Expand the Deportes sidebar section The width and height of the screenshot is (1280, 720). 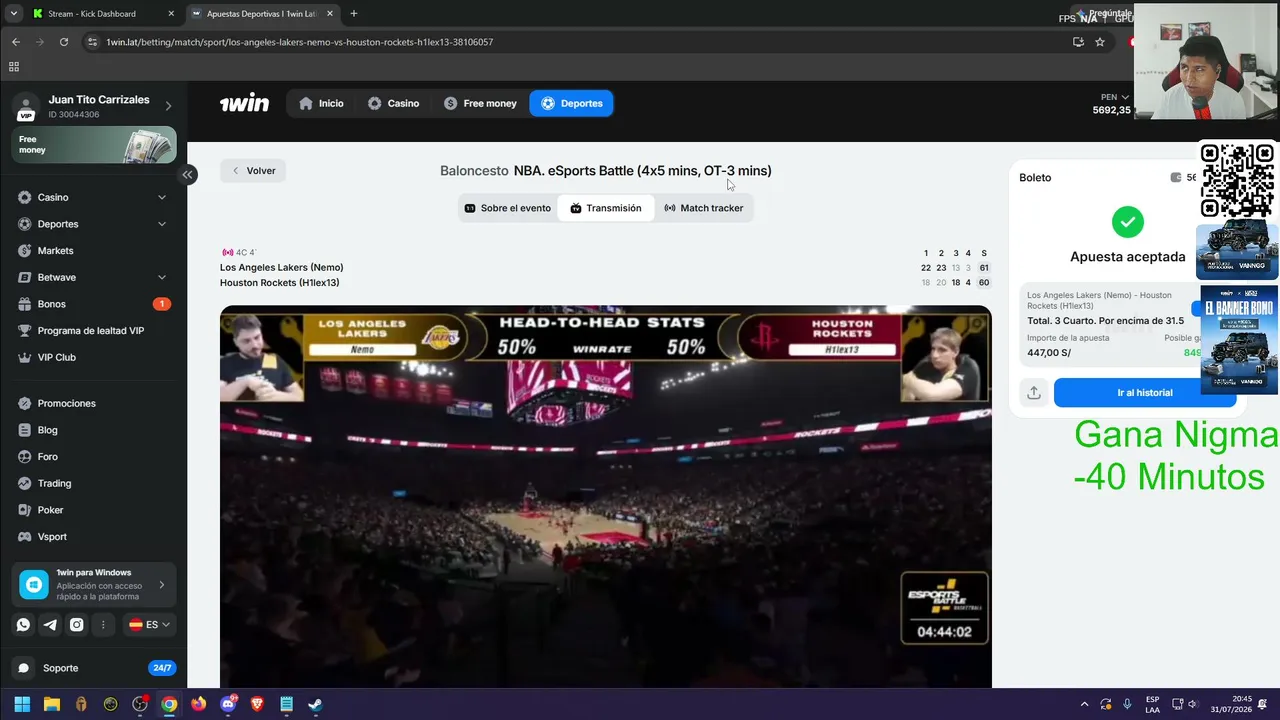coord(162,224)
